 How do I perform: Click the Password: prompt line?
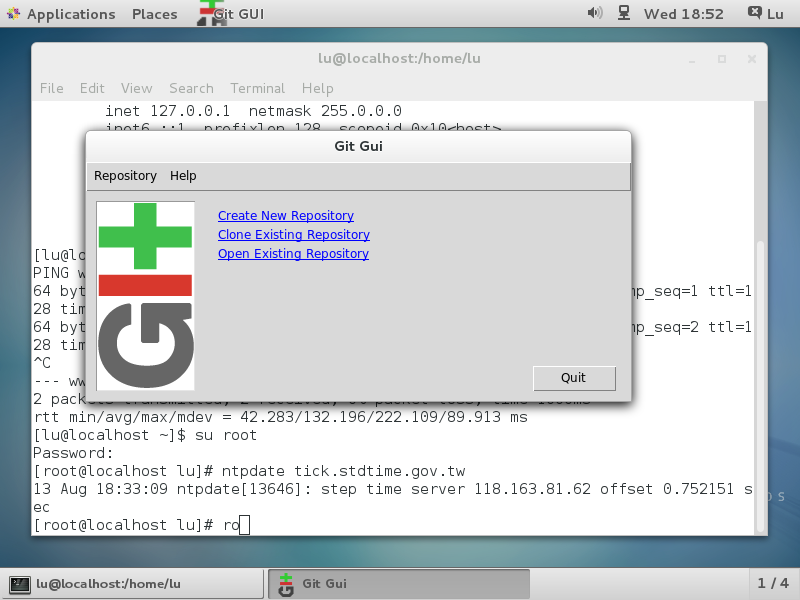[x=73, y=453]
